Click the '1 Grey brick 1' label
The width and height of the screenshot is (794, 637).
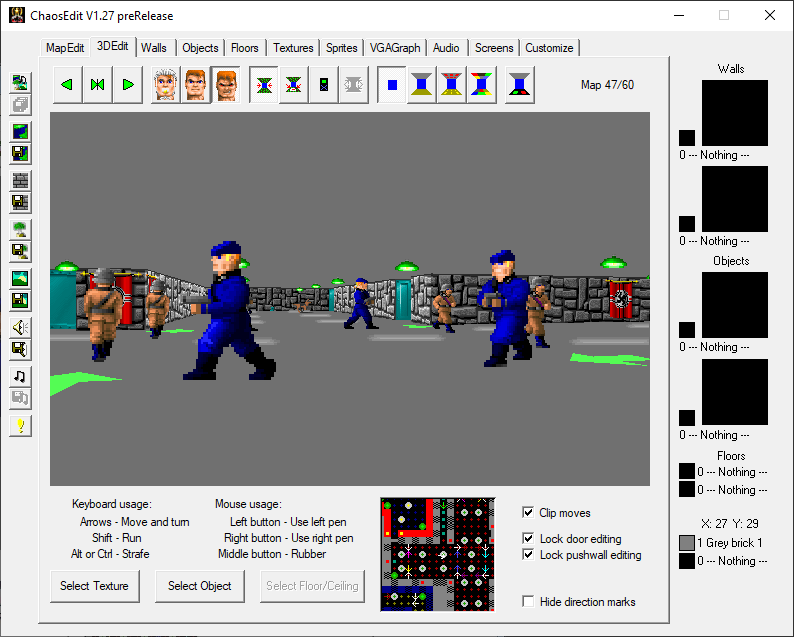point(730,543)
